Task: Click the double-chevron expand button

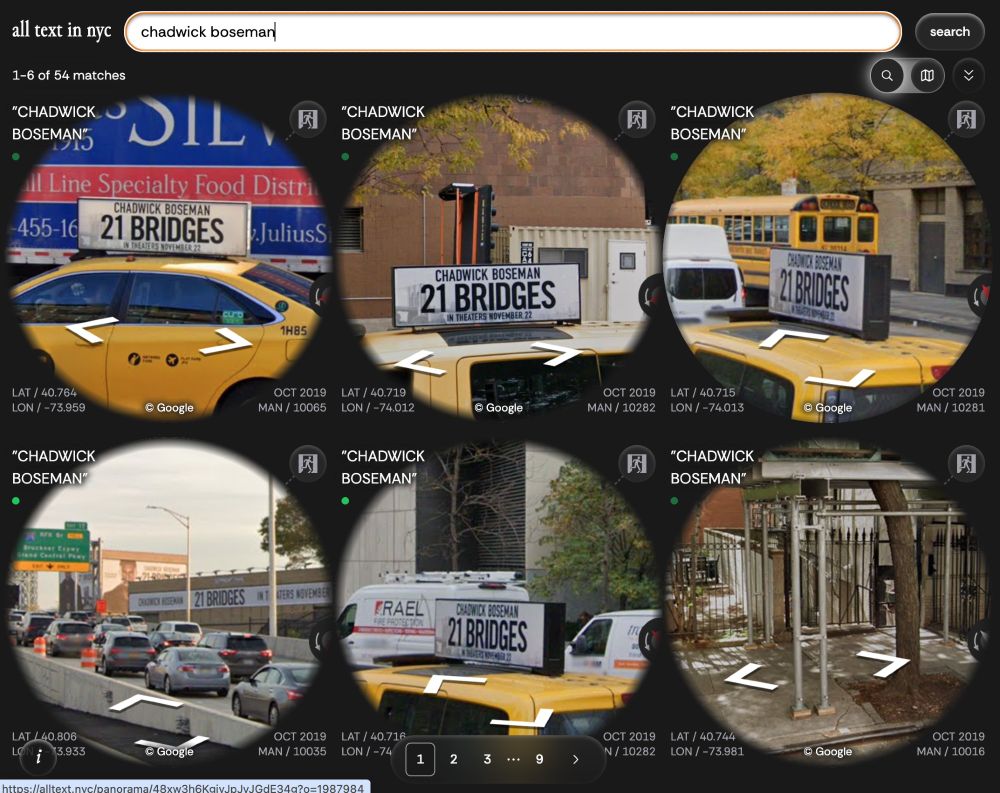Action: (968, 75)
